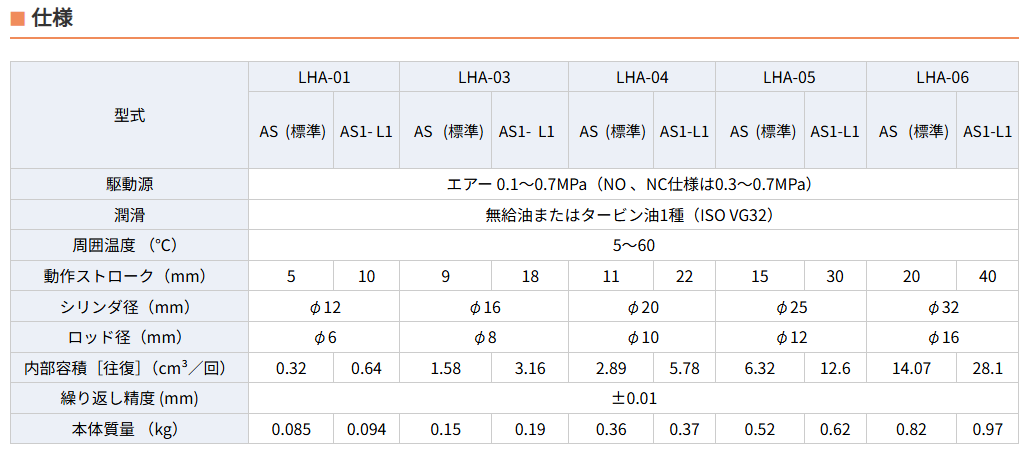Screen dimensions: 1023x449
Task: Click the LHA-04 model header cell
Action: [642, 77]
